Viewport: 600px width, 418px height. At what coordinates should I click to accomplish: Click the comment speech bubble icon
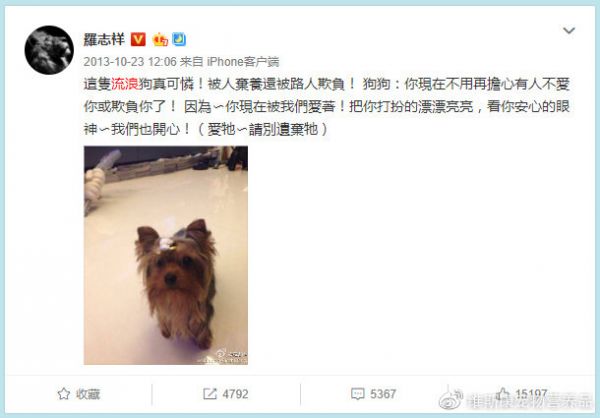pos(358,394)
